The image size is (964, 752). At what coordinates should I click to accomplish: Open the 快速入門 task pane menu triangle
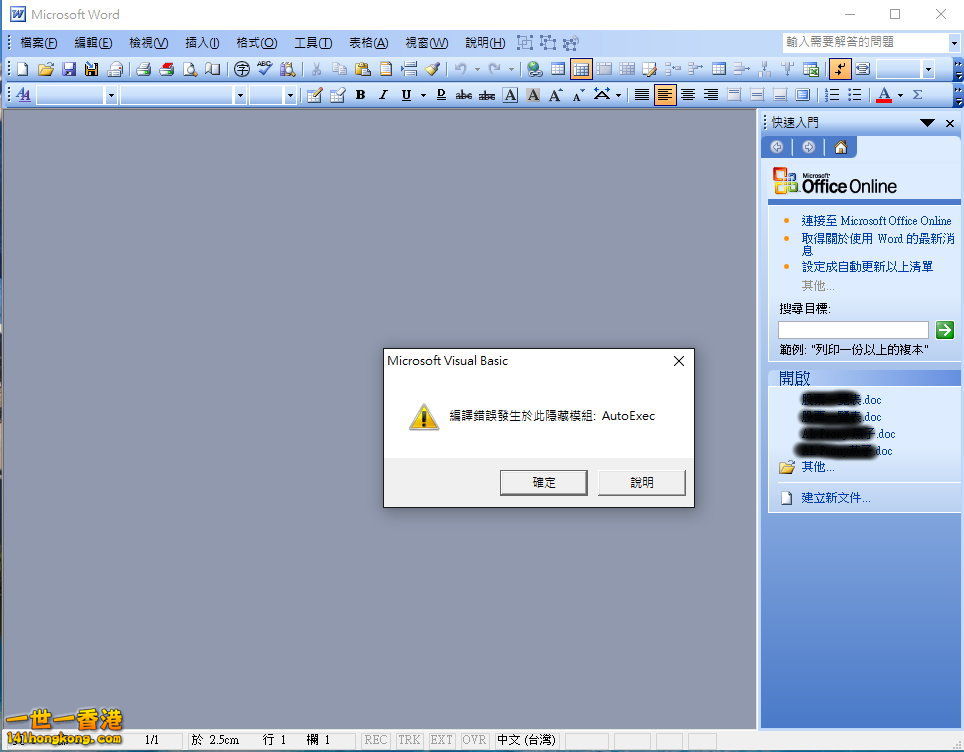927,123
